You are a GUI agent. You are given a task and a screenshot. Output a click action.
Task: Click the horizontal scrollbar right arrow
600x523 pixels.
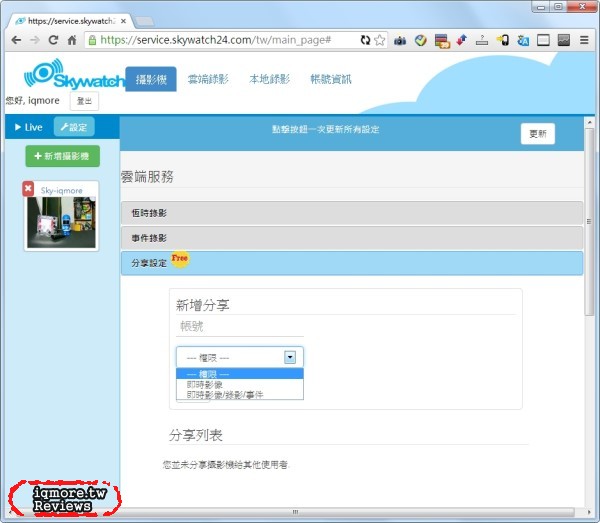pyautogui.click(x=589, y=512)
